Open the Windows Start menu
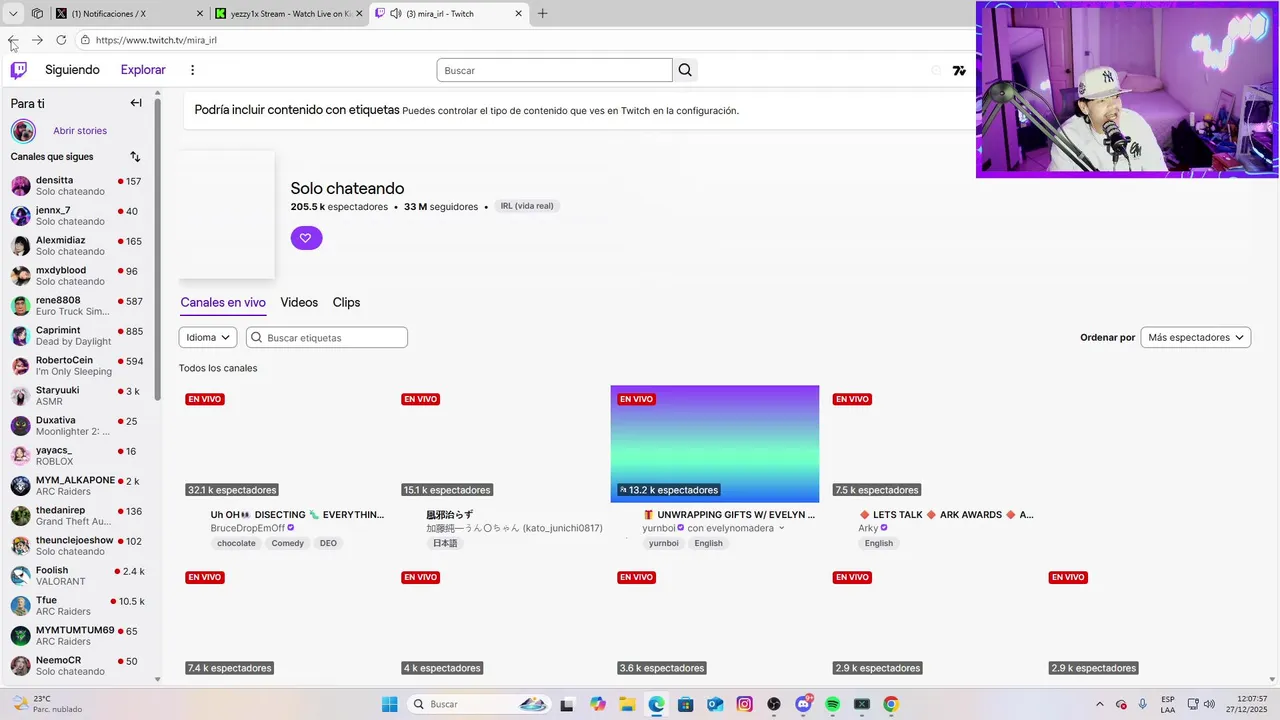This screenshot has height=720, width=1280. click(390, 704)
